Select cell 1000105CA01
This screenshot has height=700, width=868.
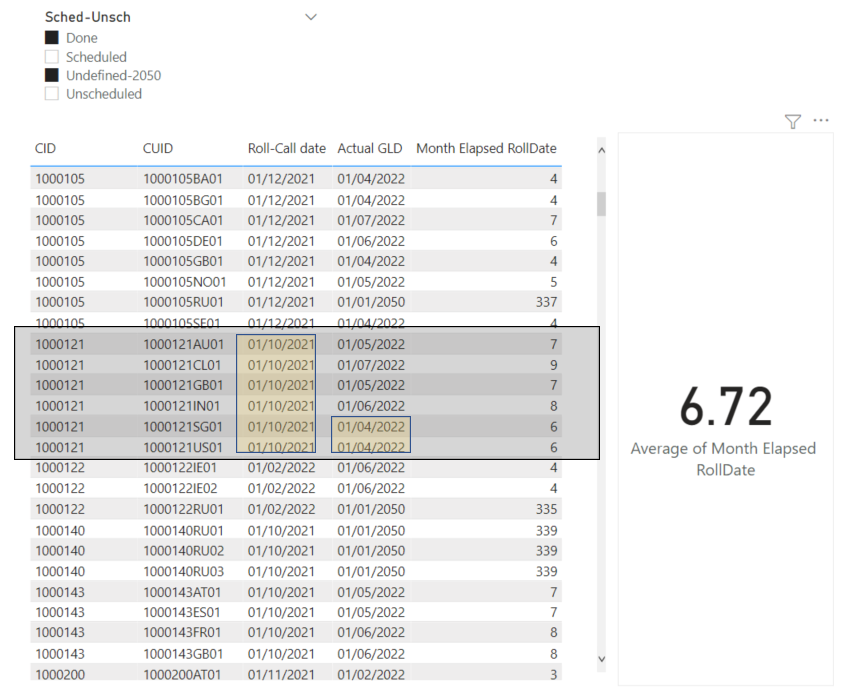pyautogui.click(x=183, y=220)
